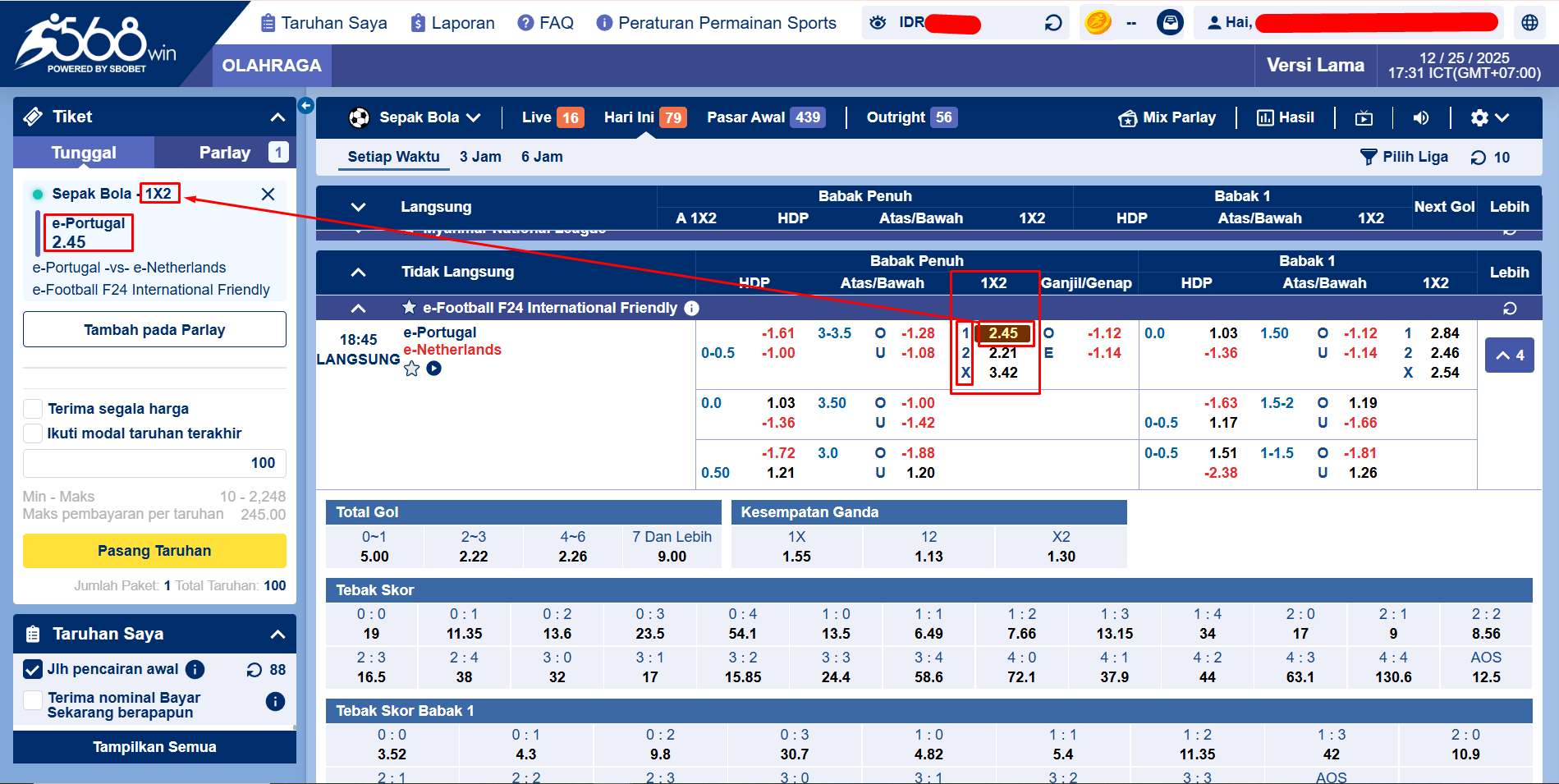
Task: Open the Hasil results panel
Action: click(1286, 117)
